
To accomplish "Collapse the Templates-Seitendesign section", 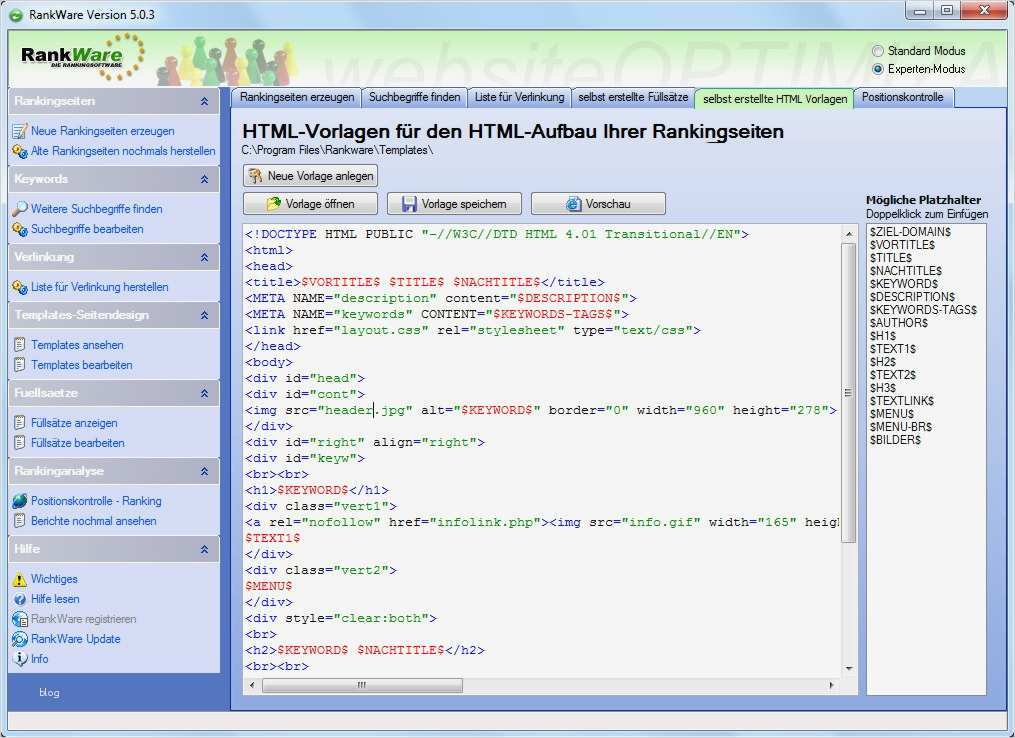I will tap(205, 316).
